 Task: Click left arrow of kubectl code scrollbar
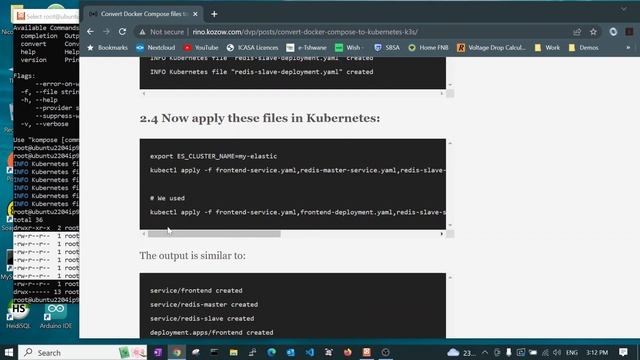coord(144,234)
